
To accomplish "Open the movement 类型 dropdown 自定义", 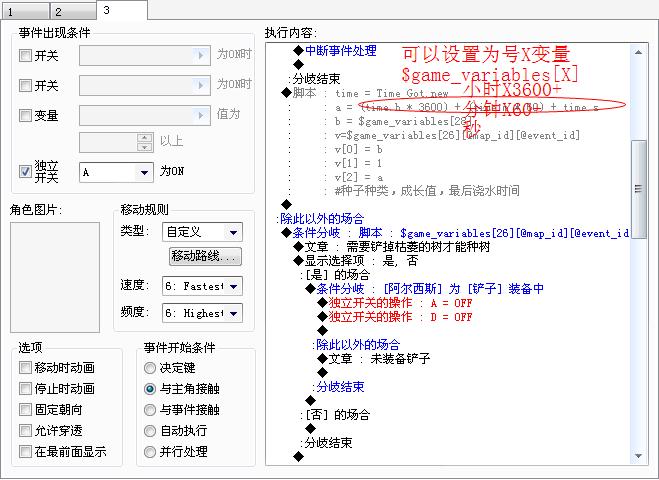I will 202,232.
